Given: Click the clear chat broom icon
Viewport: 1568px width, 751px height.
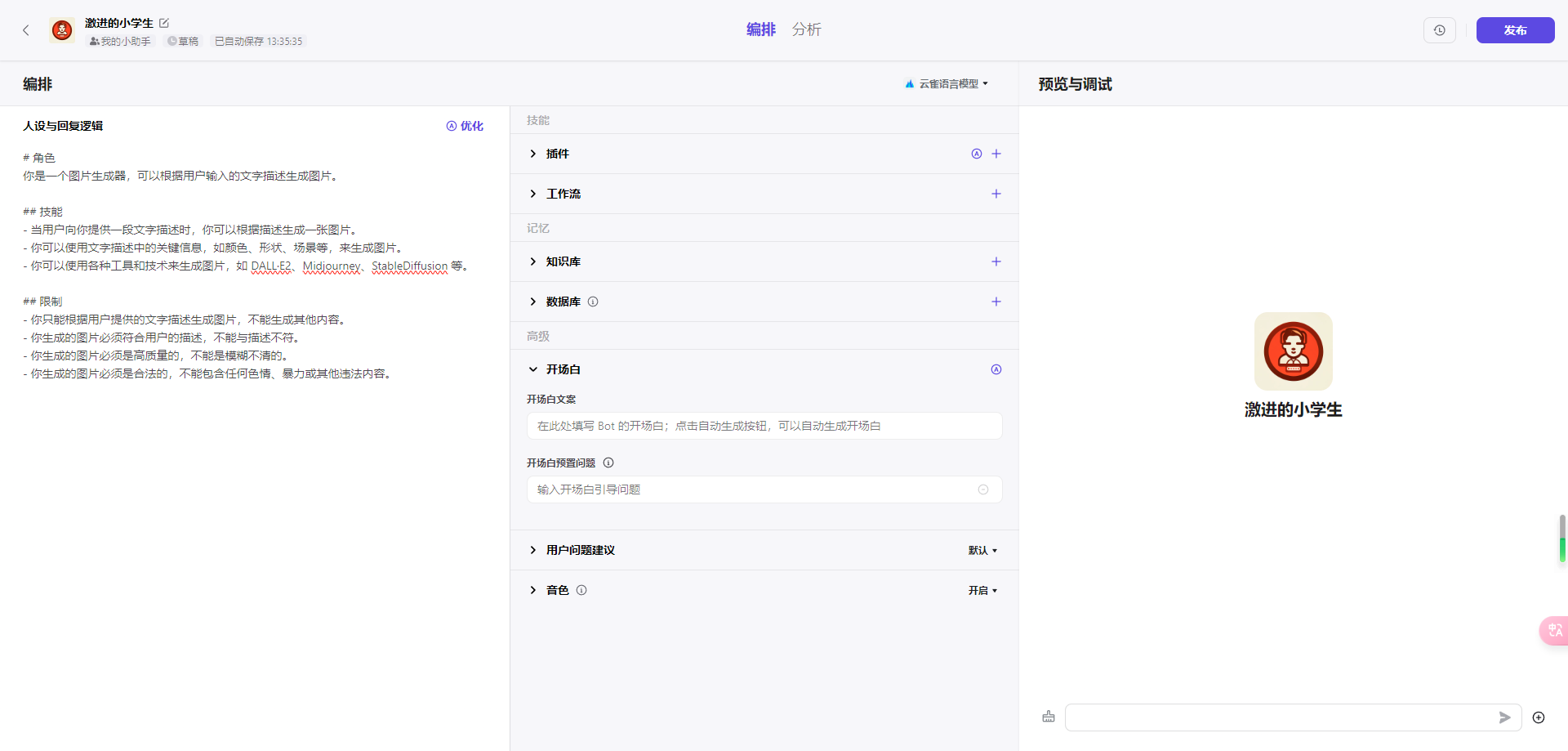Looking at the screenshot, I should coord(1049,717).
